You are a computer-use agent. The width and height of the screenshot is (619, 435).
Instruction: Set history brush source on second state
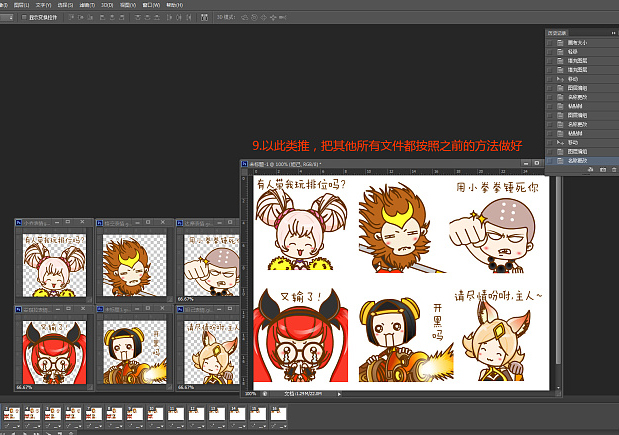pyautogui.click(x=550, y=52)
